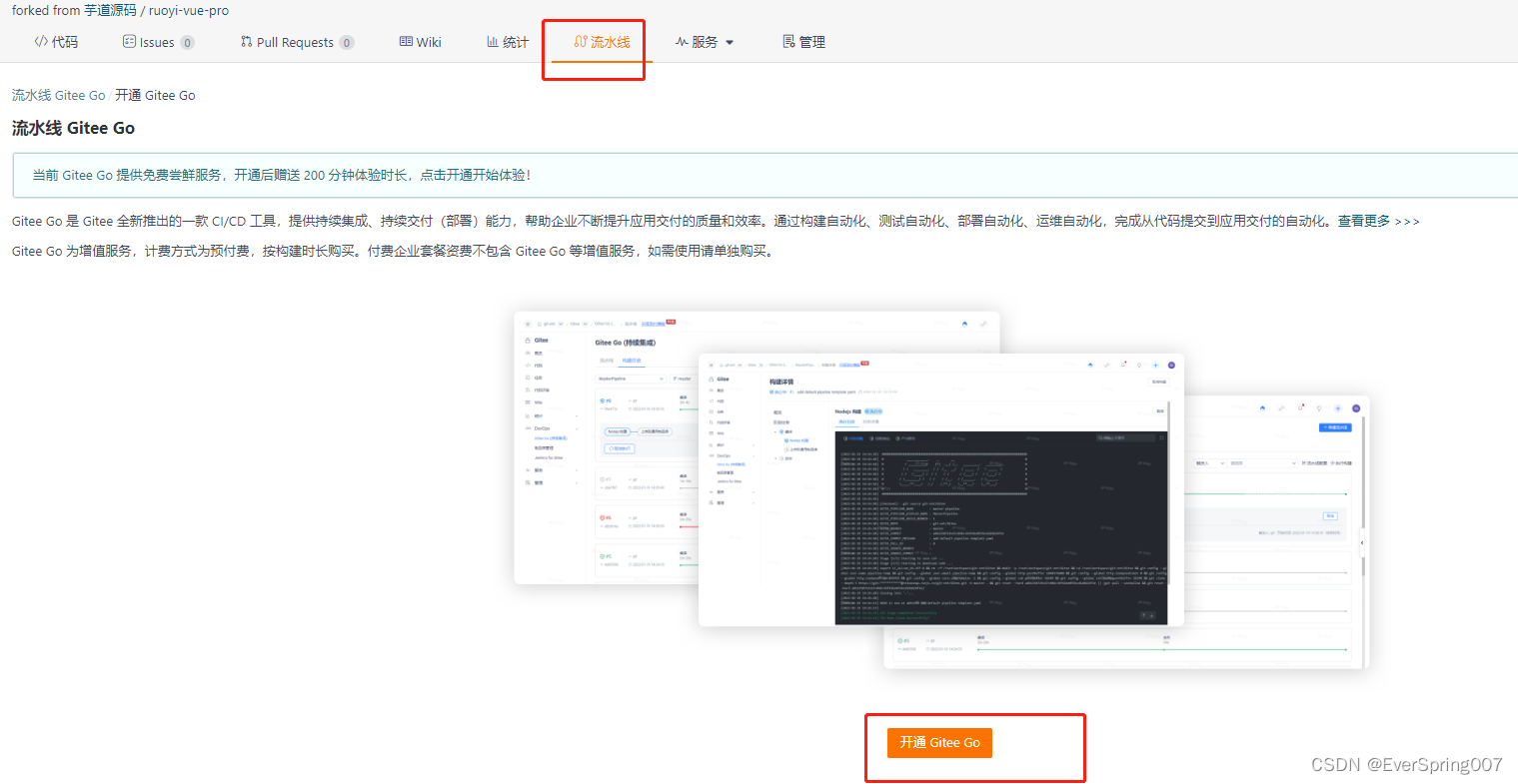The height and width of the screenshot is (784, 1518).
Task: Click the pipeline flow icon
Action: tap(581, 41)
